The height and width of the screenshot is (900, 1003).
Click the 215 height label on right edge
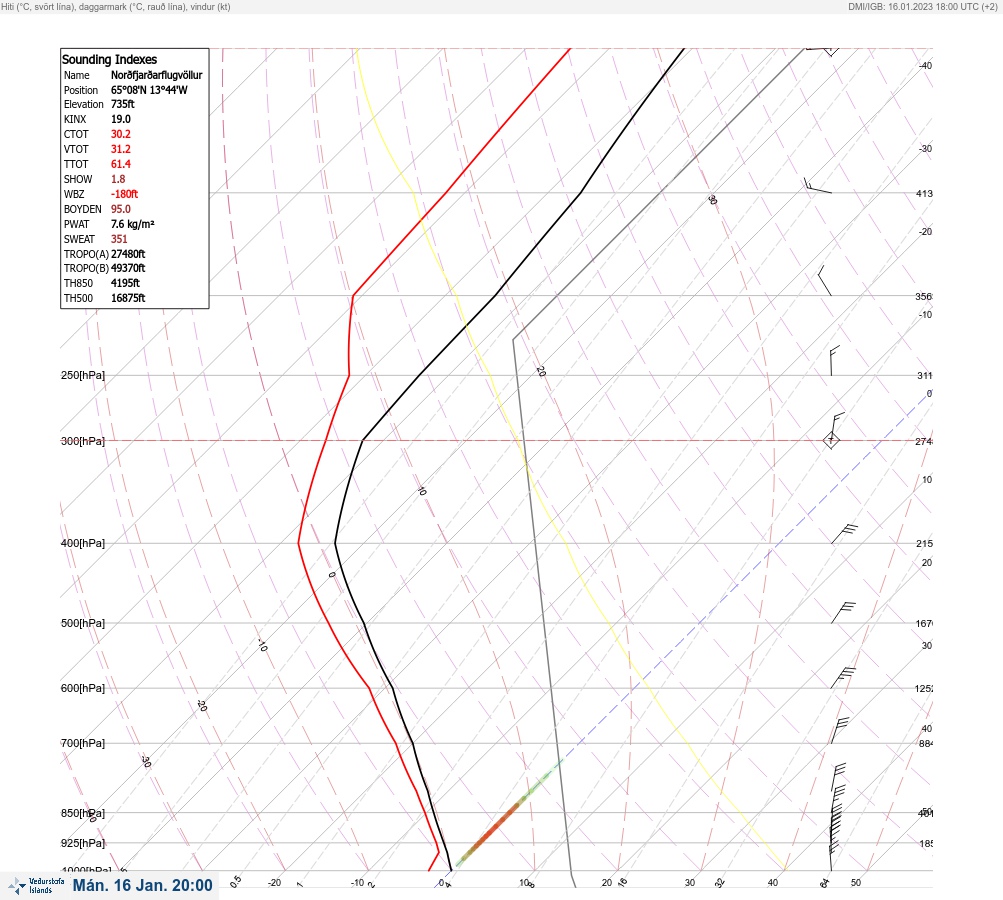(x=924, y=543)
